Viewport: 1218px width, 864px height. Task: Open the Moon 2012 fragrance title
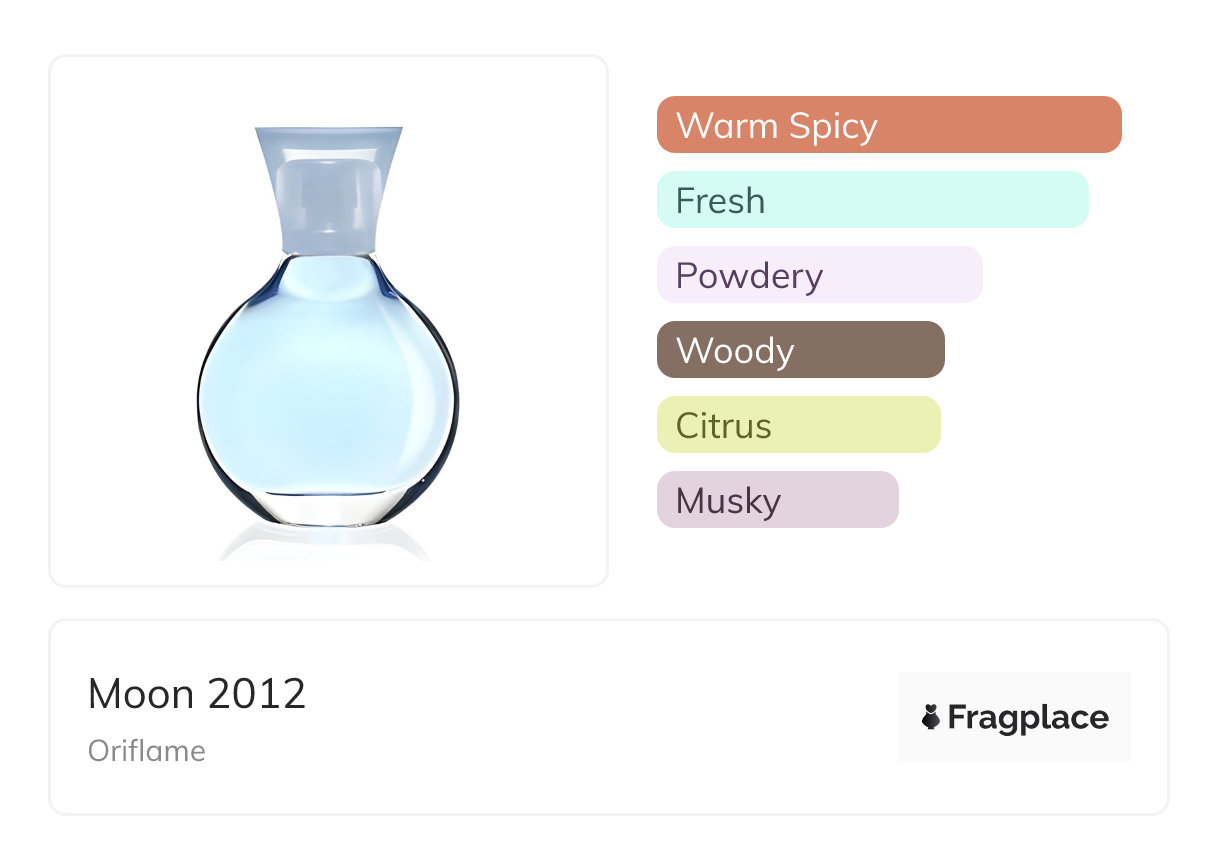coord(197,694)
